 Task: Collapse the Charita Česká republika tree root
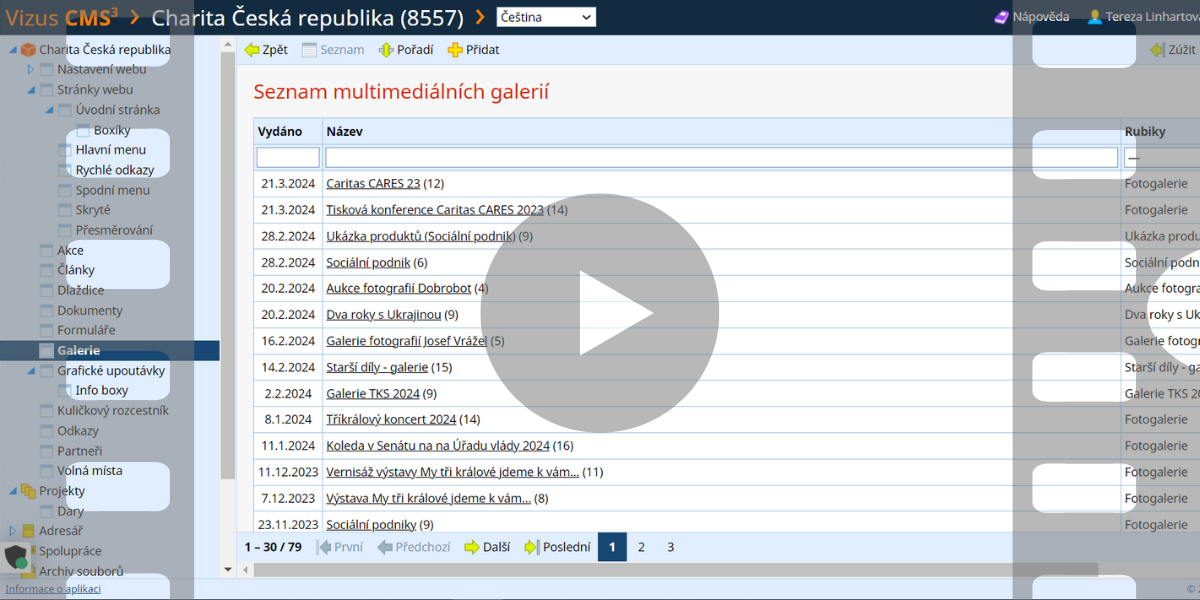tap(12, 50)
